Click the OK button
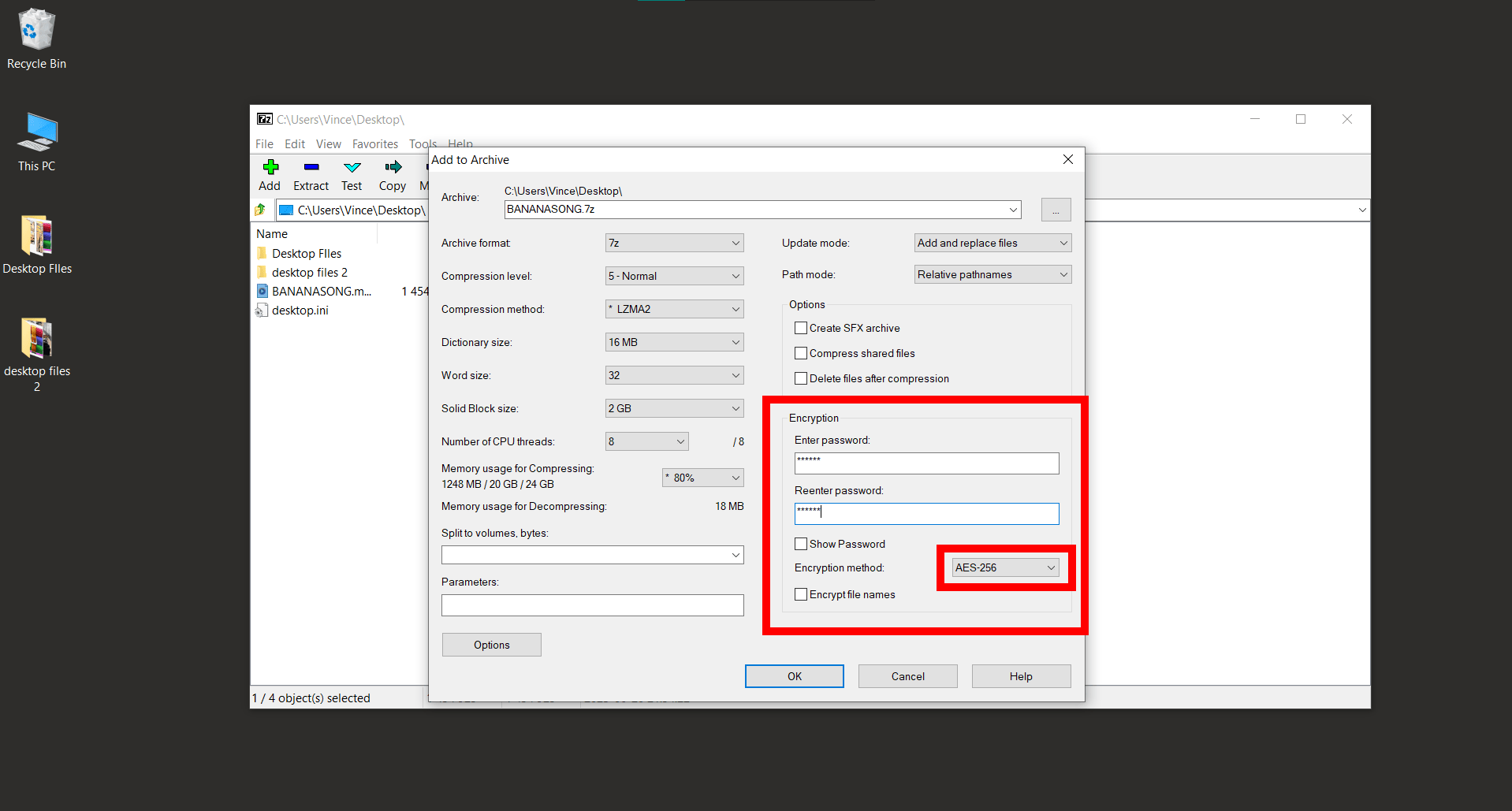 point(794,676)
